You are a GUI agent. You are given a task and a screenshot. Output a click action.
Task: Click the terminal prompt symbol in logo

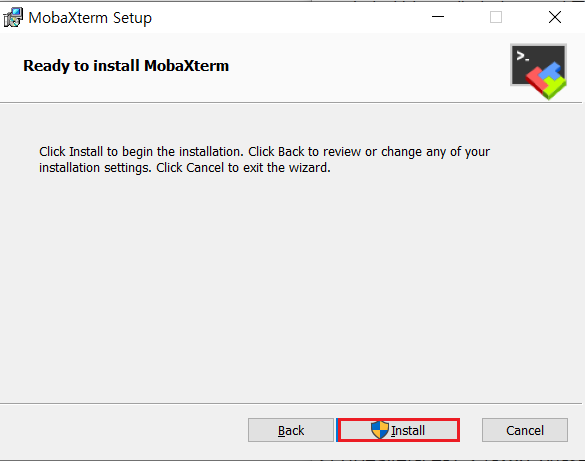click(522, 56)
